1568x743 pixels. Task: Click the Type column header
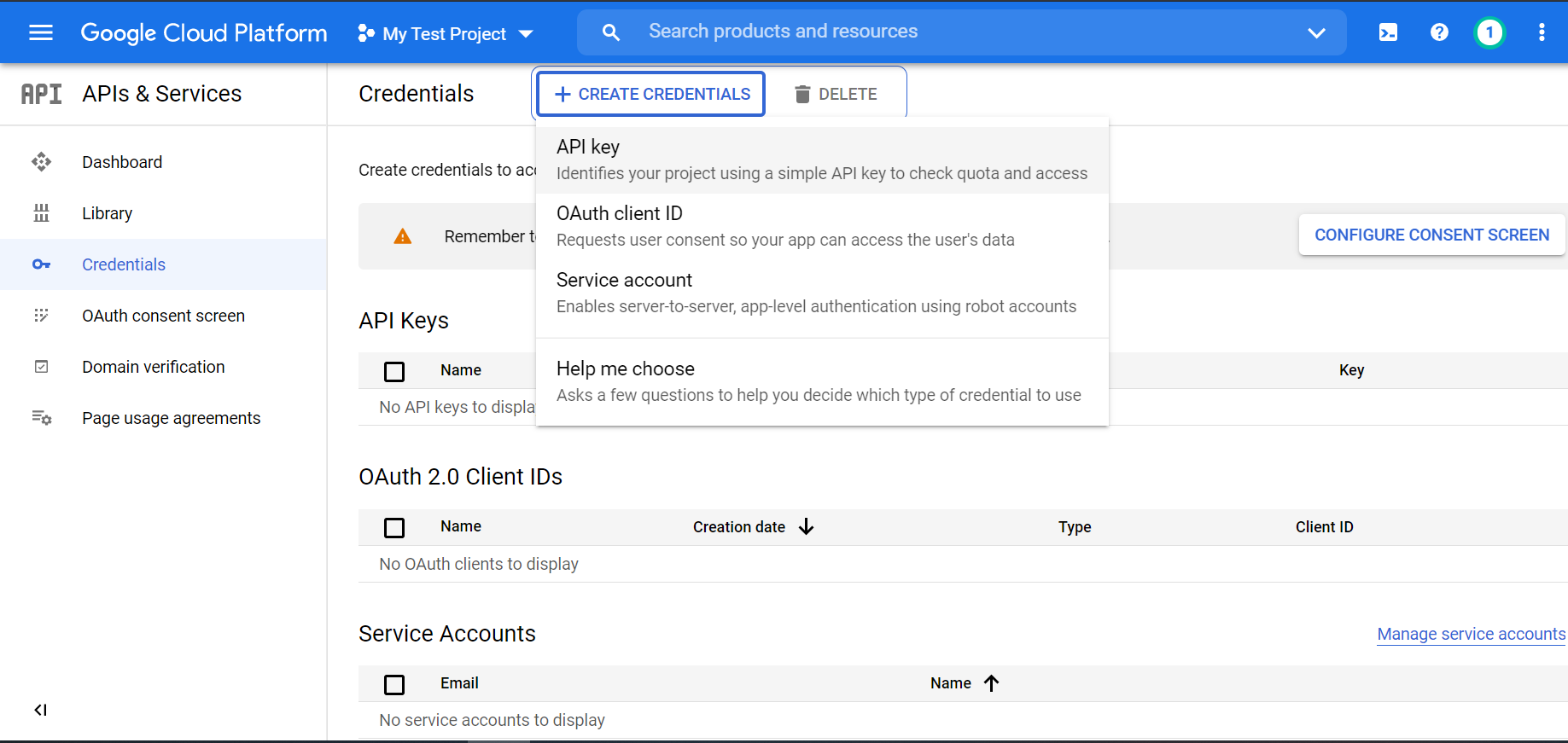coord(1075,527)
